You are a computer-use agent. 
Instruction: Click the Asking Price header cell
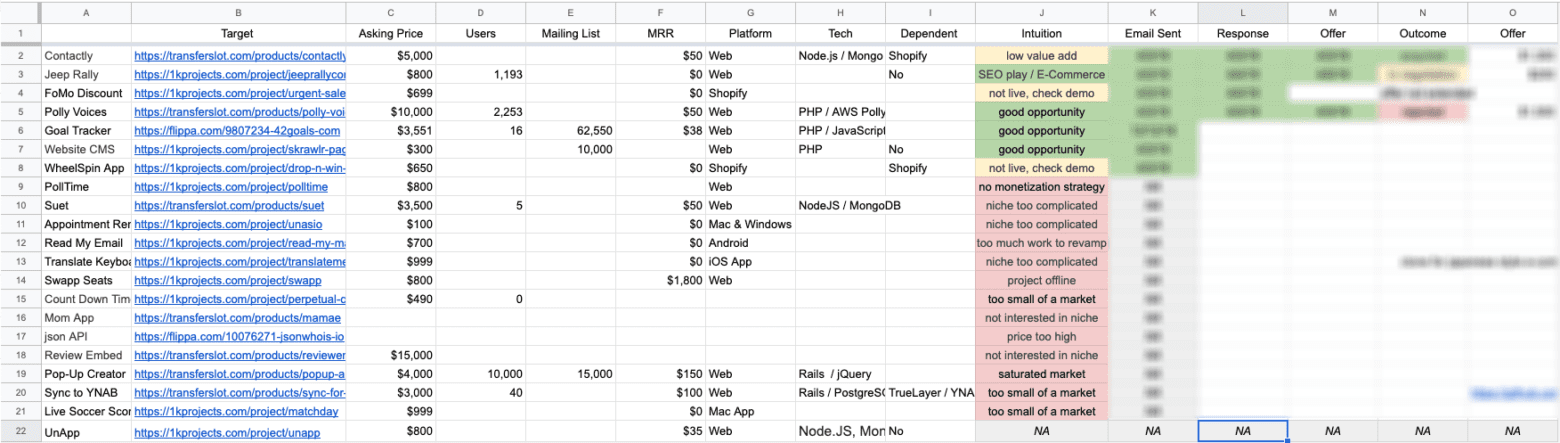click(391, 33)
